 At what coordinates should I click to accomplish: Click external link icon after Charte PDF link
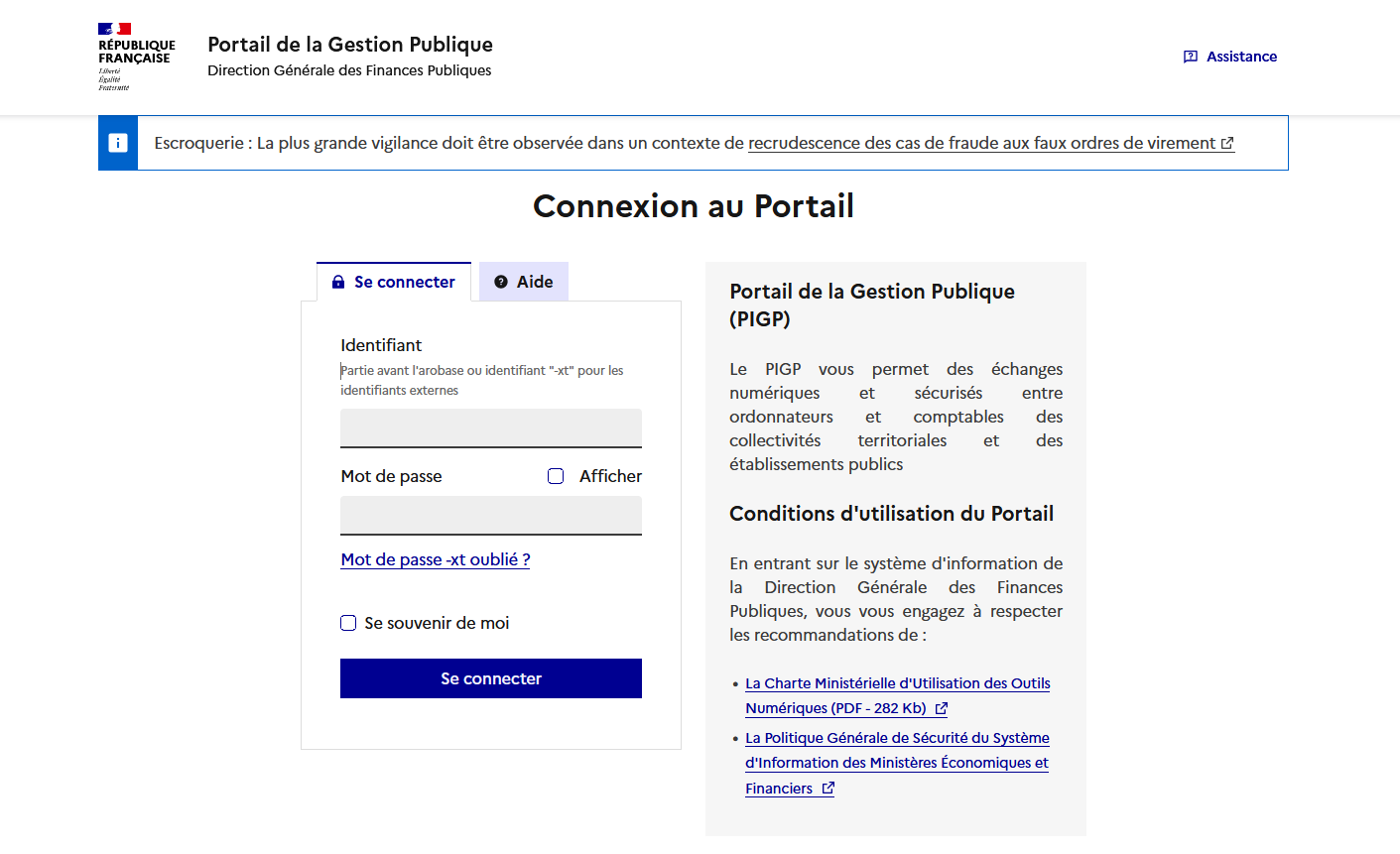[x=942, y=708]
